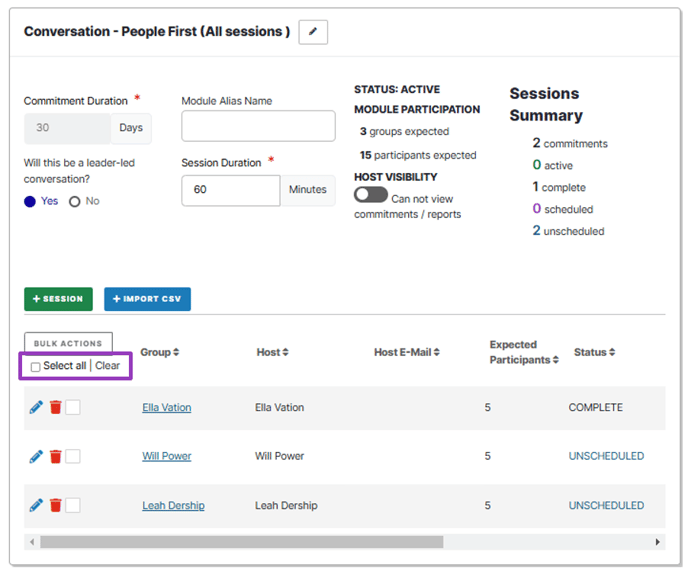
Task: Edit the Leah Dership session row
Action: point(36,505)
